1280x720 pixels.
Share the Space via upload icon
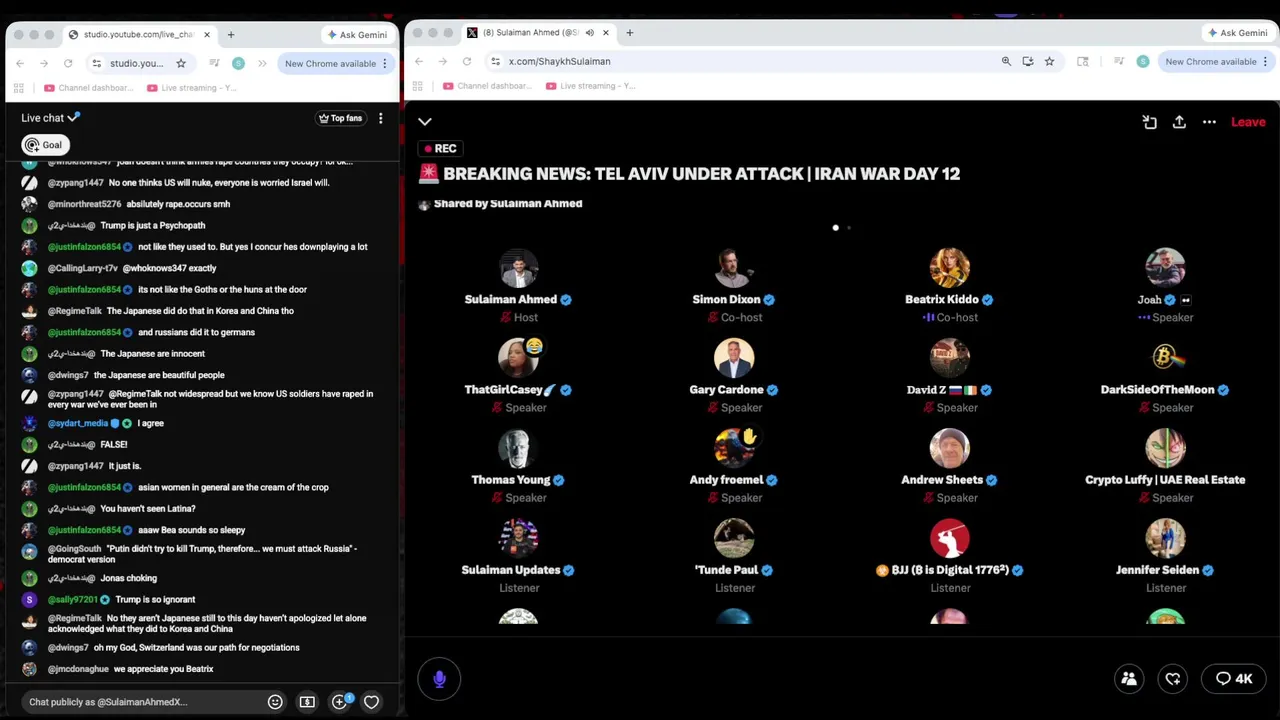click(x=1179, y=122)
